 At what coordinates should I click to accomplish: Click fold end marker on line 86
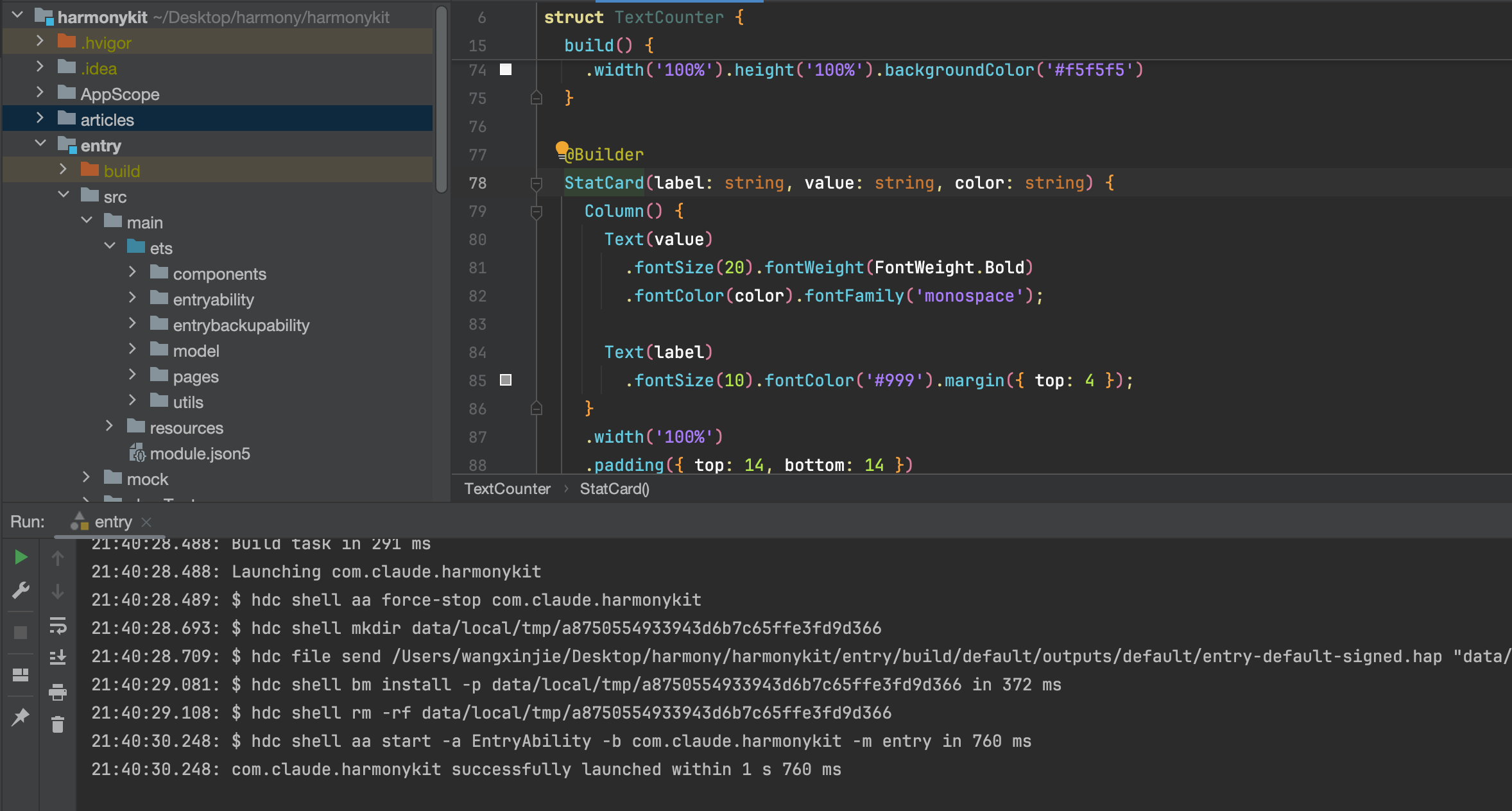[537, 408]
